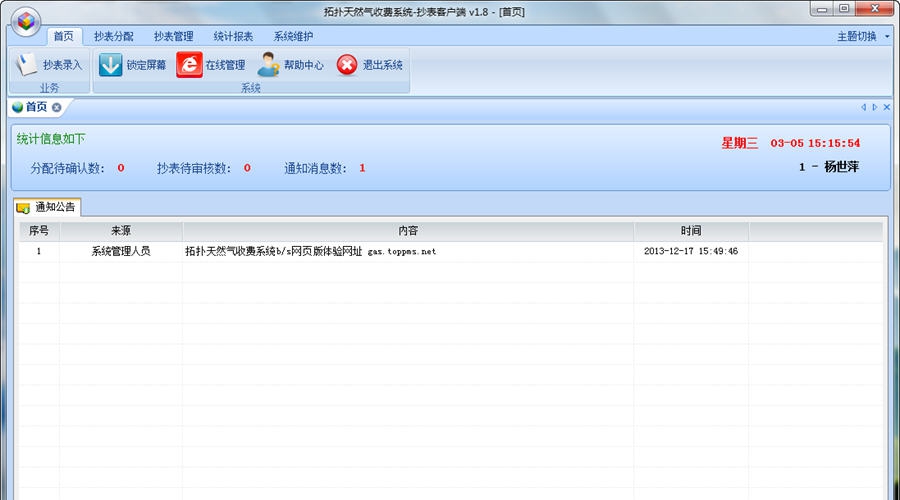Close the active tab panel with the X
900x500 pixels.
pos(887,107)
